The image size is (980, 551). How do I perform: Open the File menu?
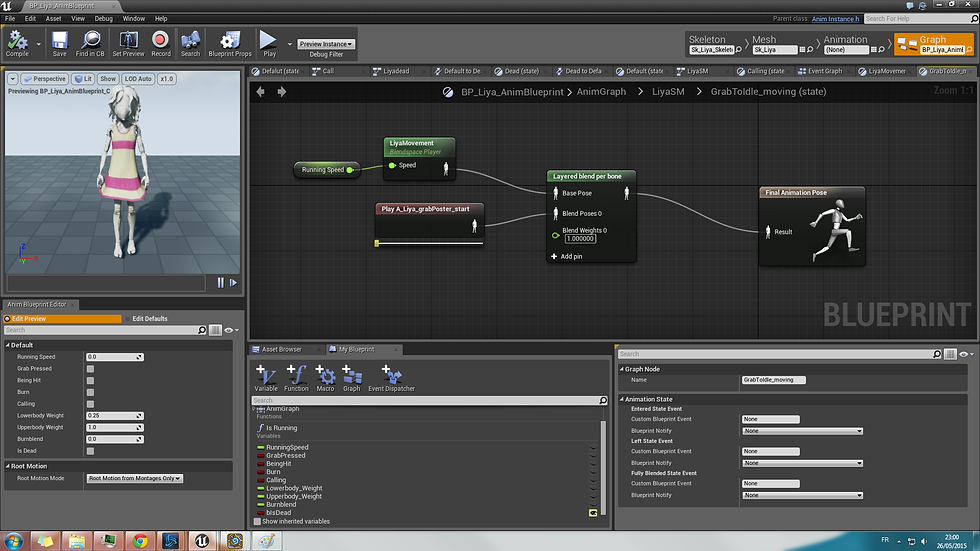(10, 19)
